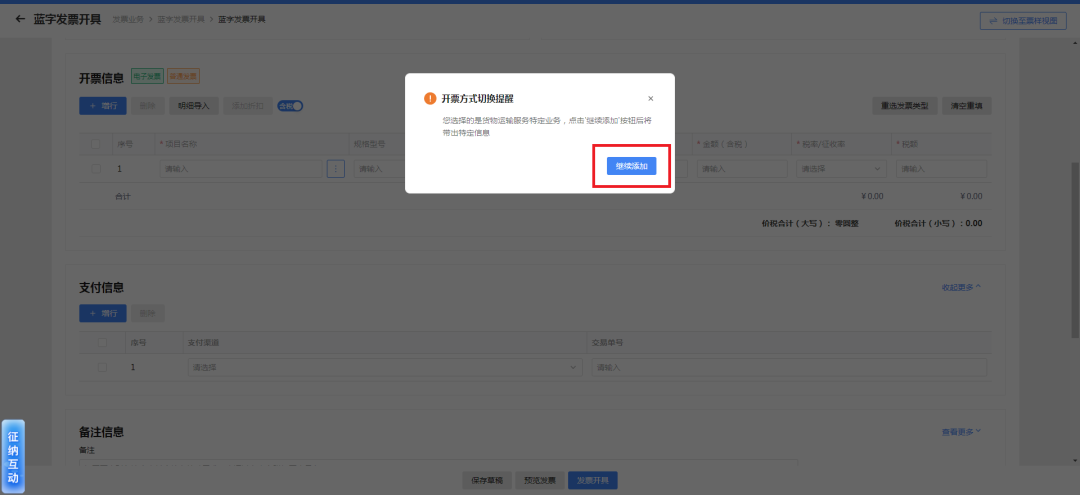
Task: Click the bottom 发票开具 button
Action: (x=592, y=480)
